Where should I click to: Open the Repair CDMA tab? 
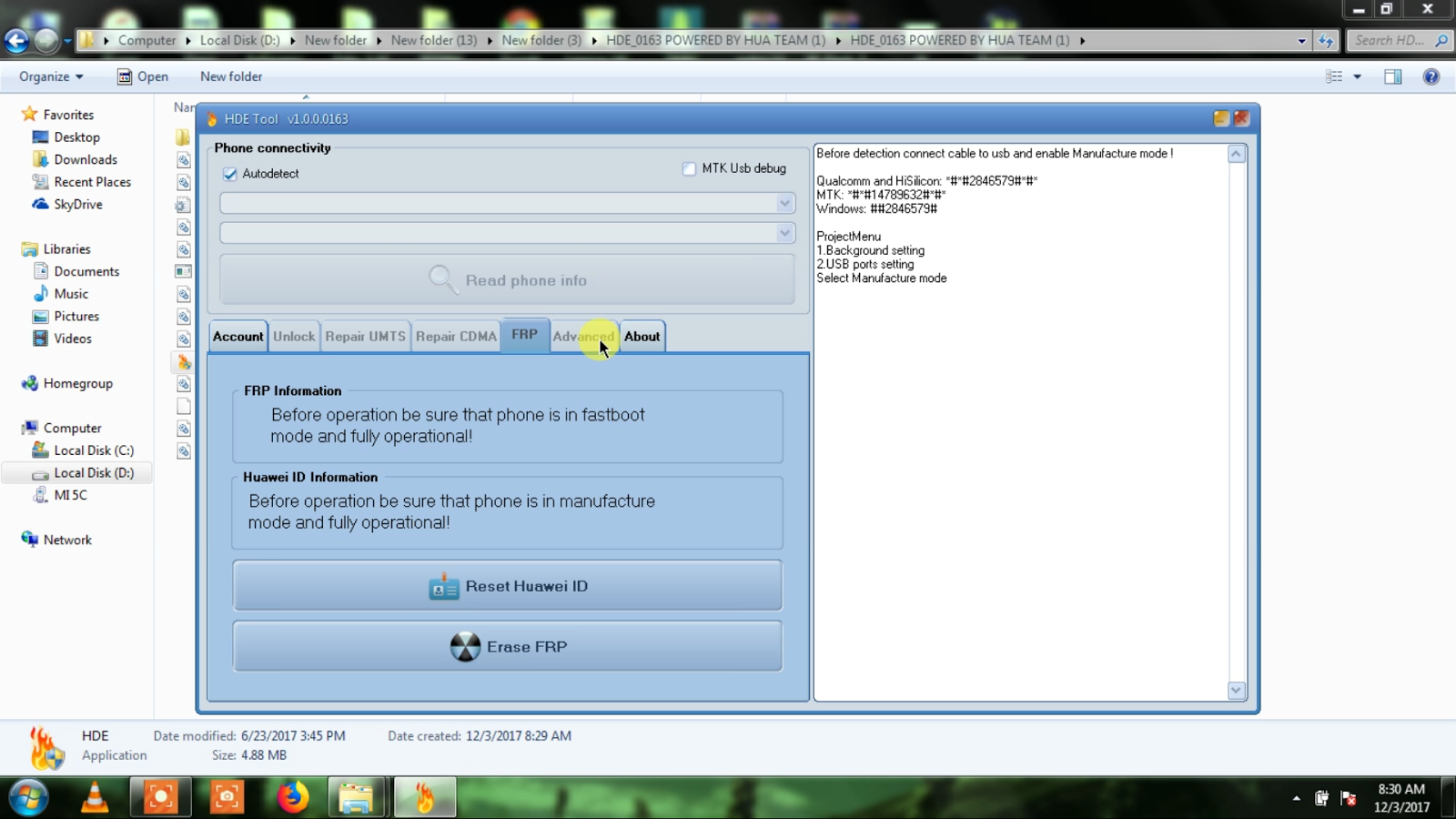click(456, 336)
